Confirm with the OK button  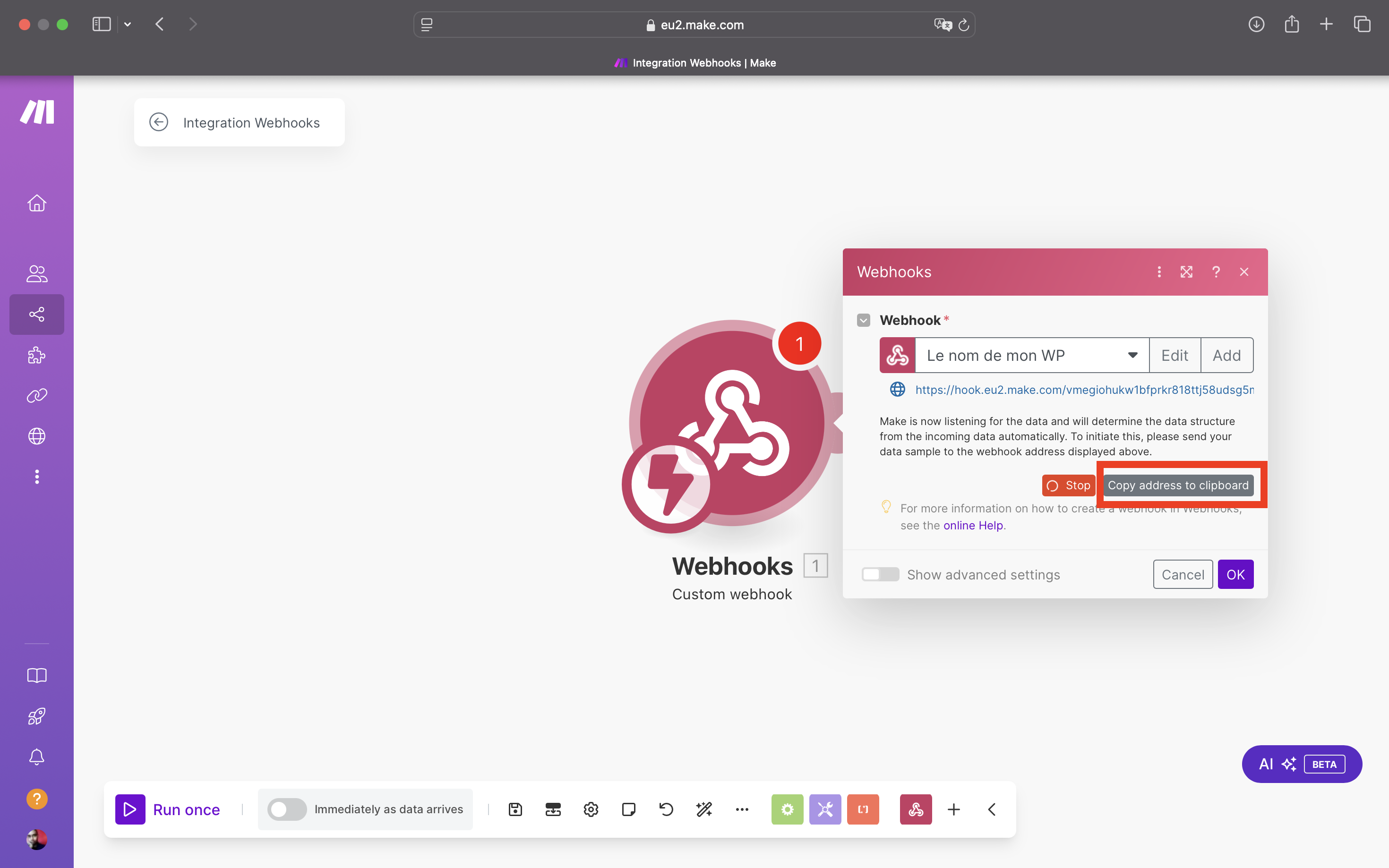click(x=1235, y=574)
